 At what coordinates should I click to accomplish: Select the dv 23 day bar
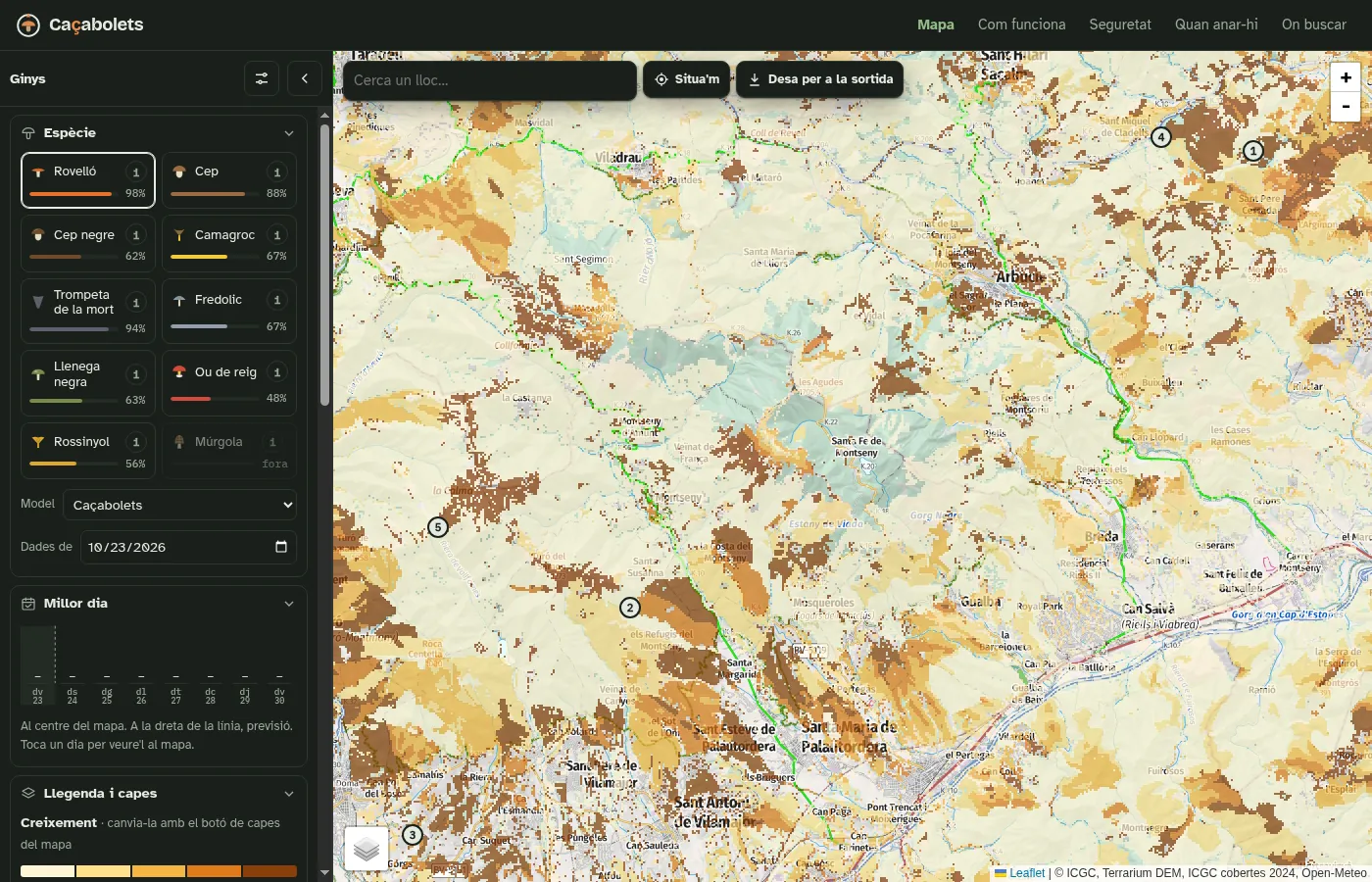coord(37,665)
